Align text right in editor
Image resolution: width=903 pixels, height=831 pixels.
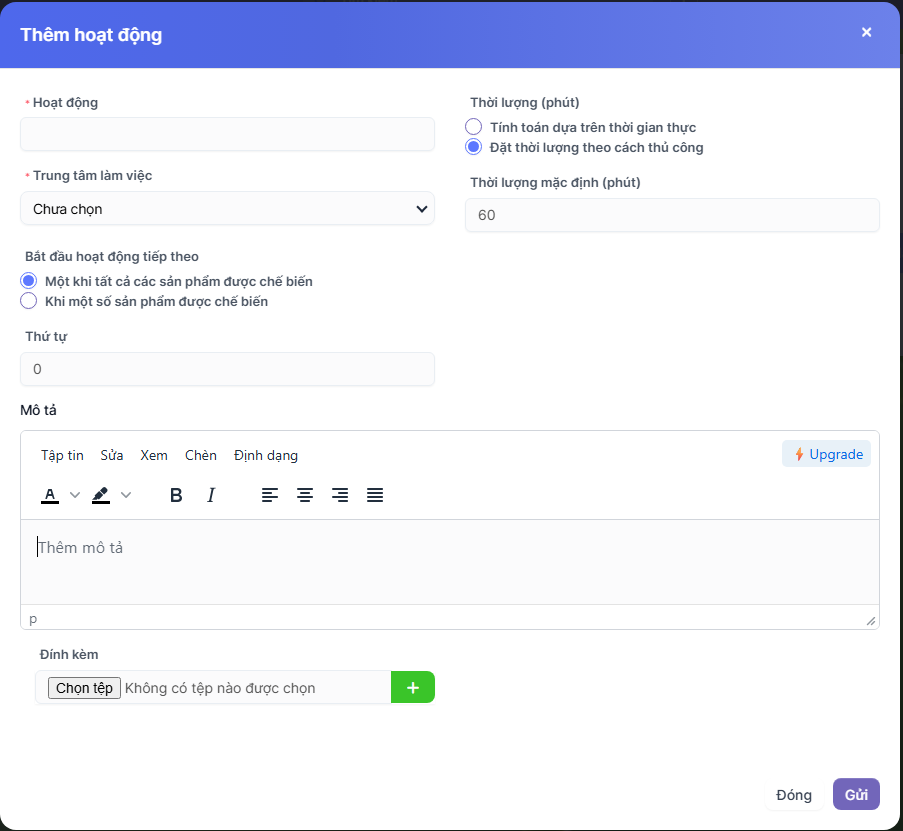click(340, 495)
